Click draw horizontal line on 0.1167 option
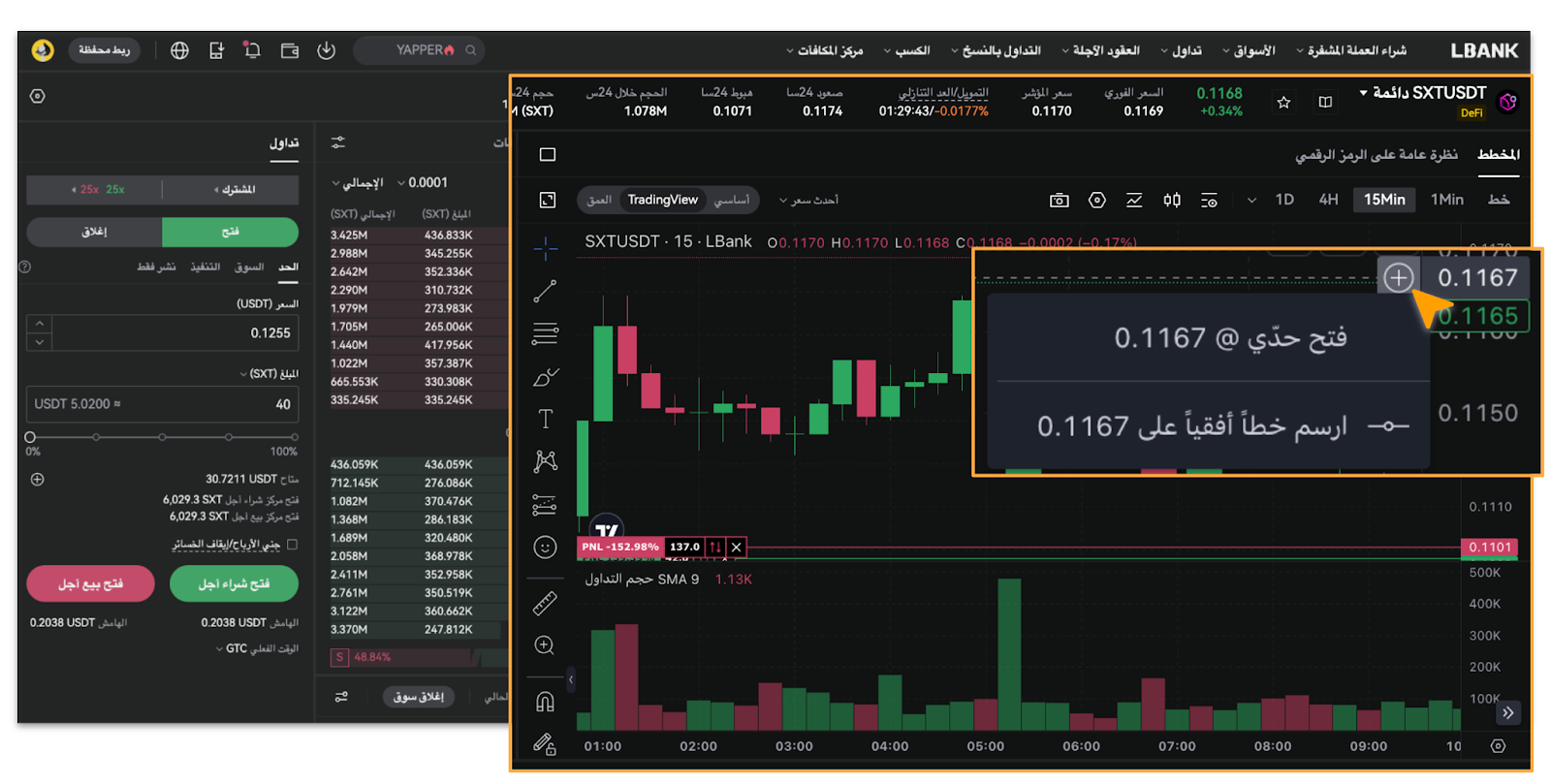The image size is (1551, 784). [1209, 425]
